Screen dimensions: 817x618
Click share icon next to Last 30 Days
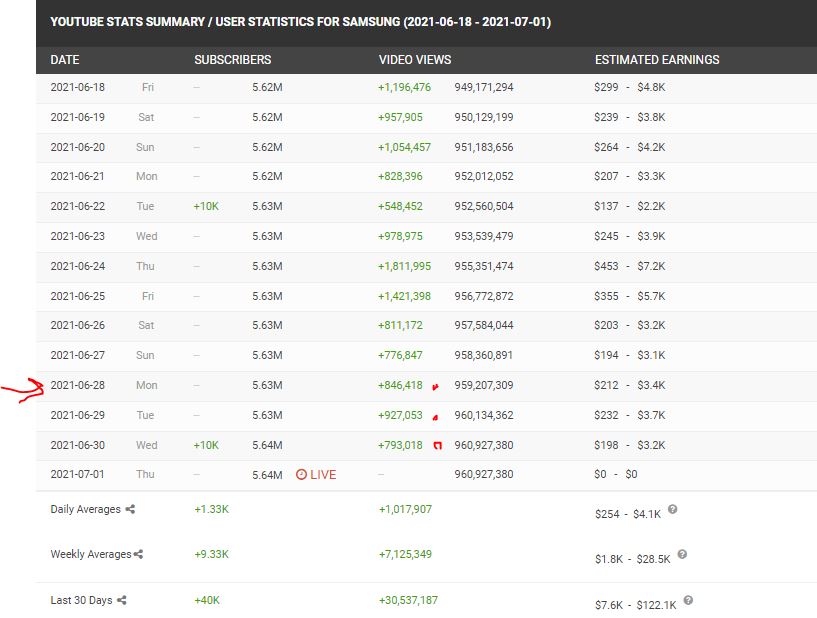coord(121,600)
